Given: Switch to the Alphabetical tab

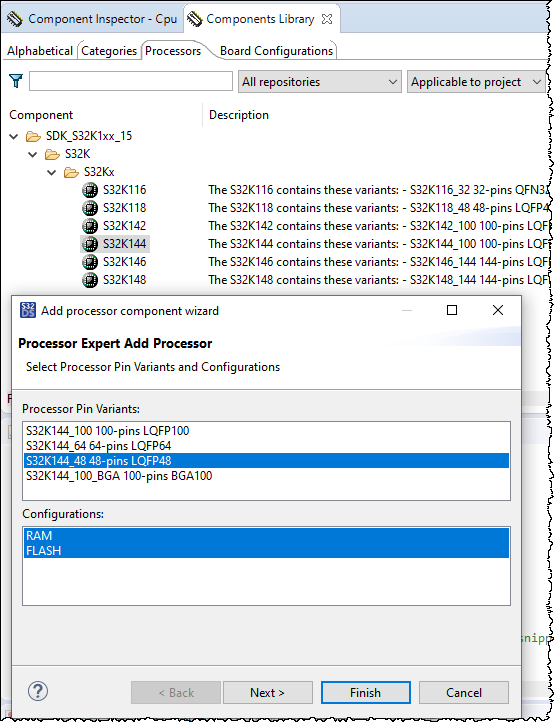Looking at the screenshot, I should (x=40, y=51).
